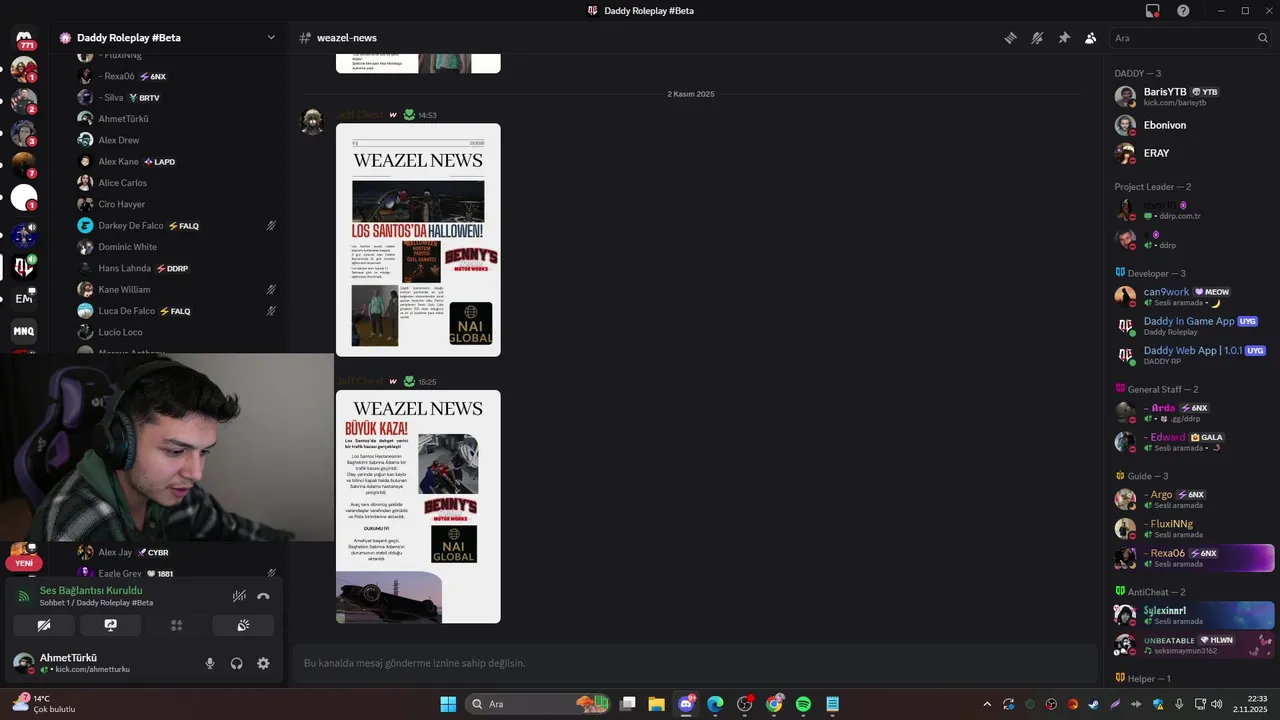Open can9work developer profile
This screenshot has width=1280, height=720.
coord(1192,296)
